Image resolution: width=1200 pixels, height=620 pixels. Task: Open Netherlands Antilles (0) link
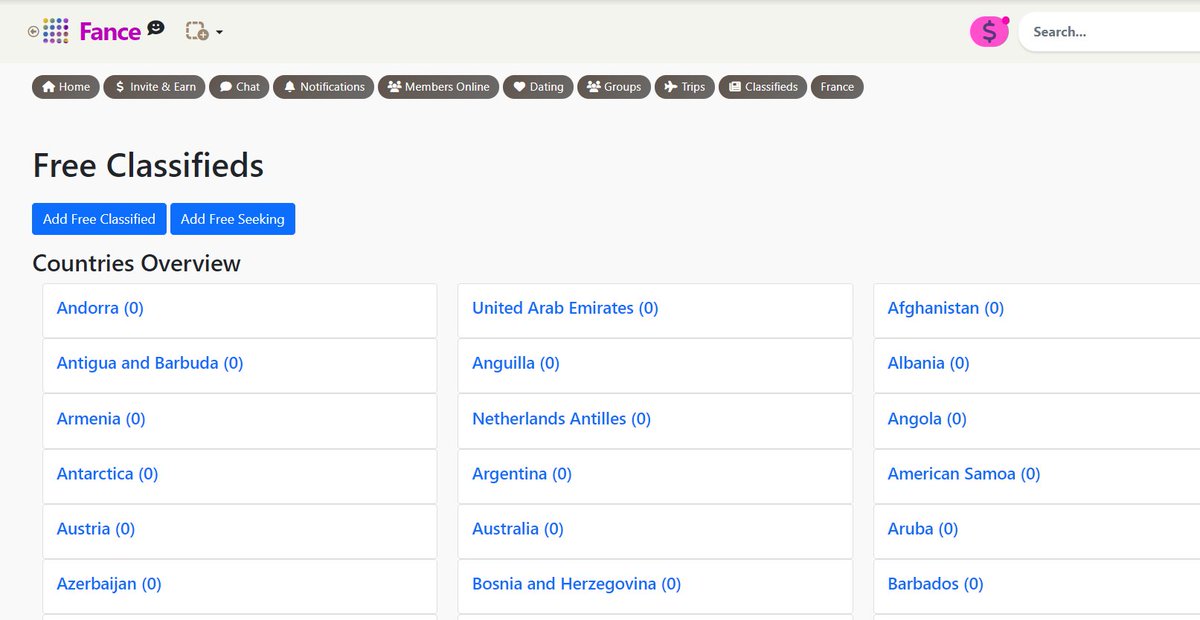click(x=561, y=419)
